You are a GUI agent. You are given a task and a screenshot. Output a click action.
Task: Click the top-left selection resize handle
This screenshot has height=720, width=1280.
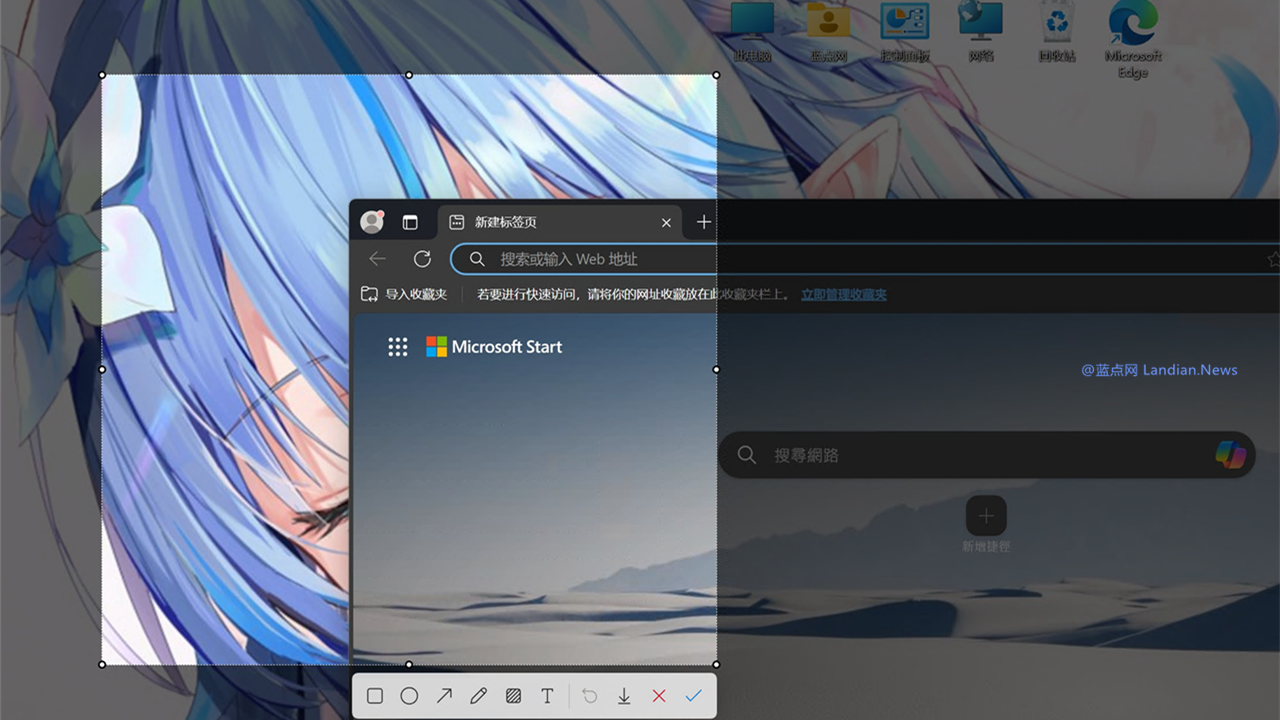[102, 74]
